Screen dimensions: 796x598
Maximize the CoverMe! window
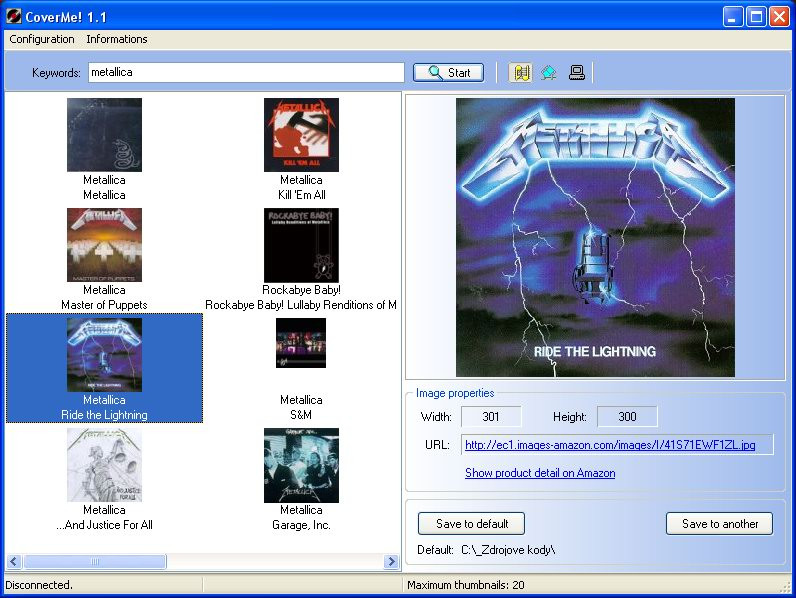tap(756, 17)
